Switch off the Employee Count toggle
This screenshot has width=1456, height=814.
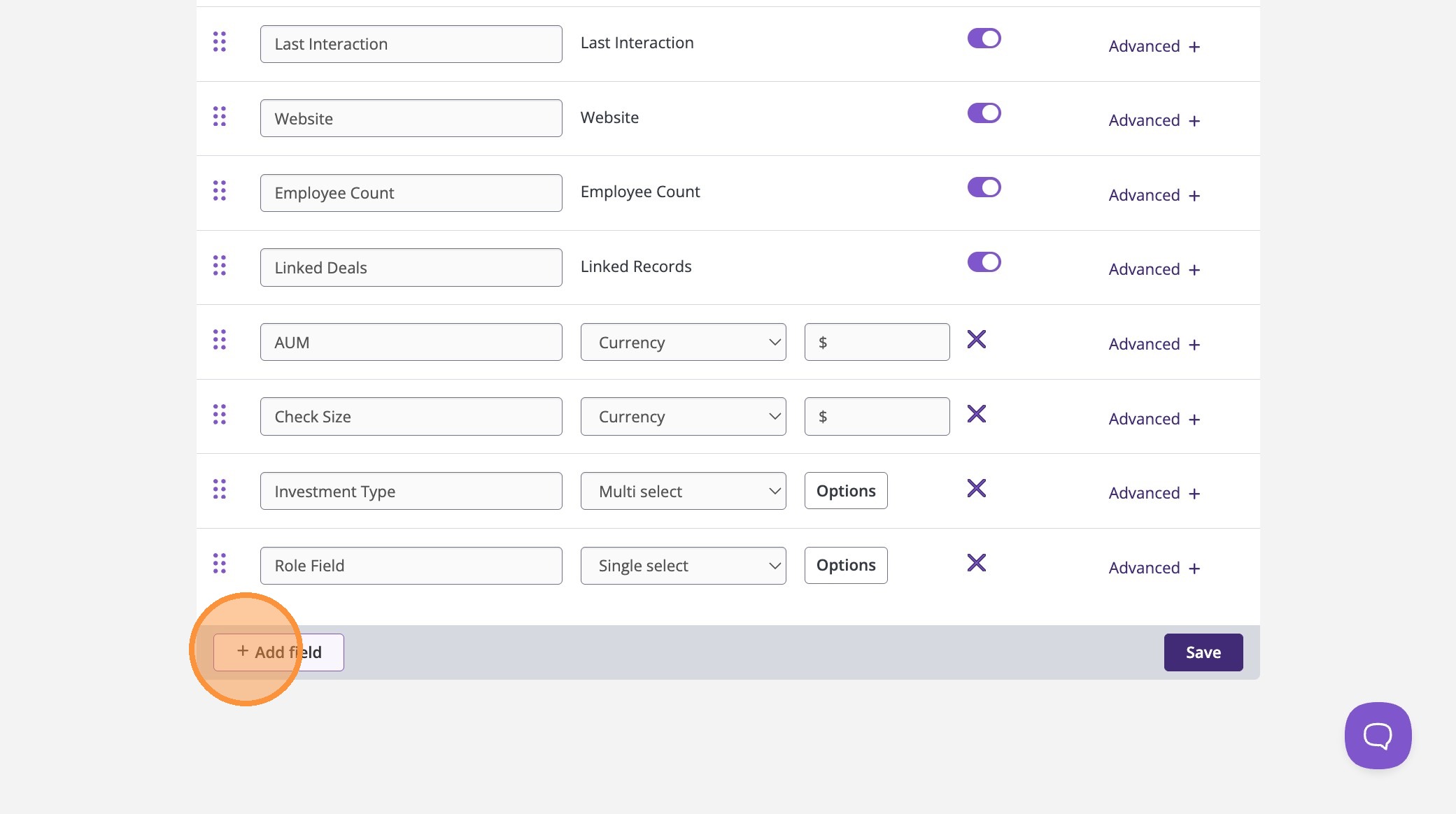pos(984,187)
